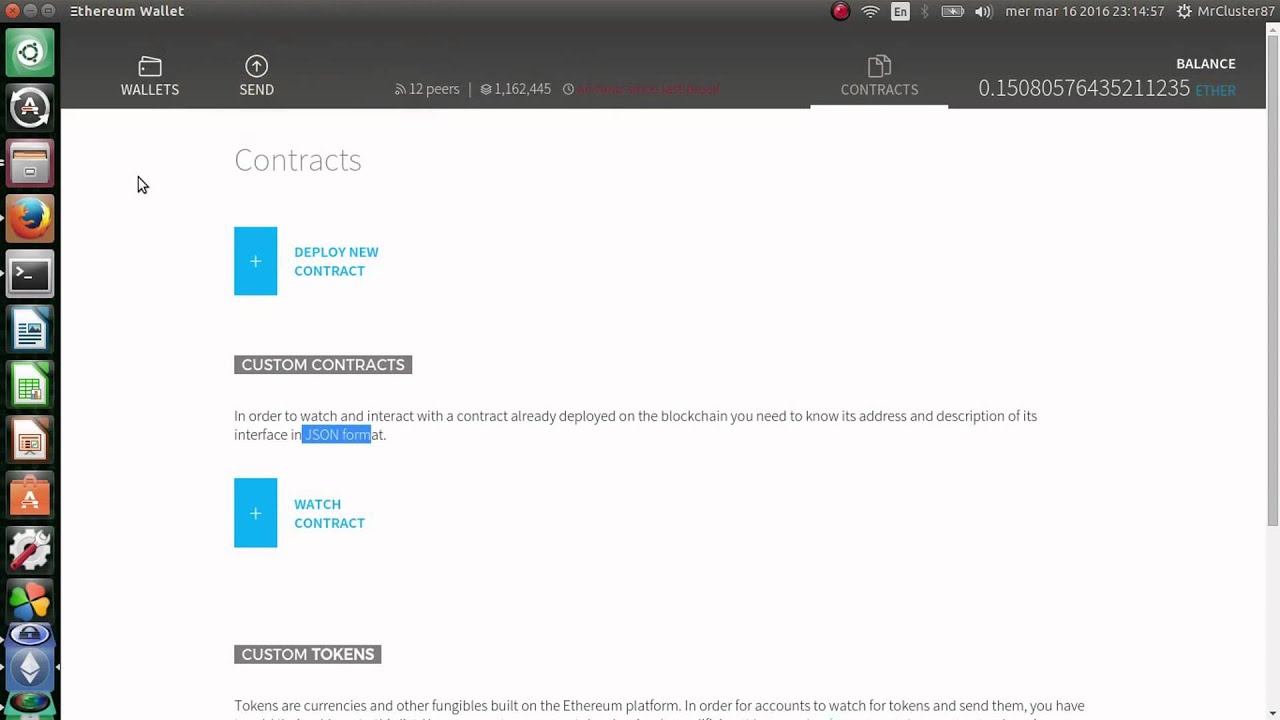1280x720 pixels.
Task: Open the Bluetooth indicator menu
Action: tap(925, 11)
